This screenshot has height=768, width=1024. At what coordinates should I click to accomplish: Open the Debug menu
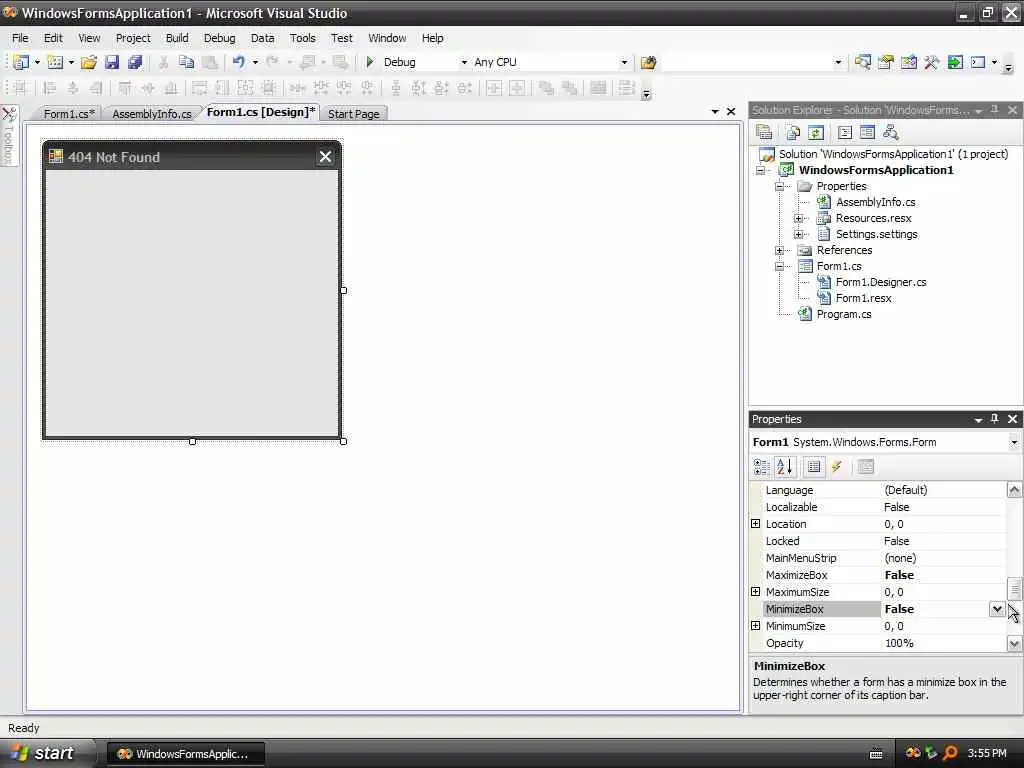click(219, 38)
